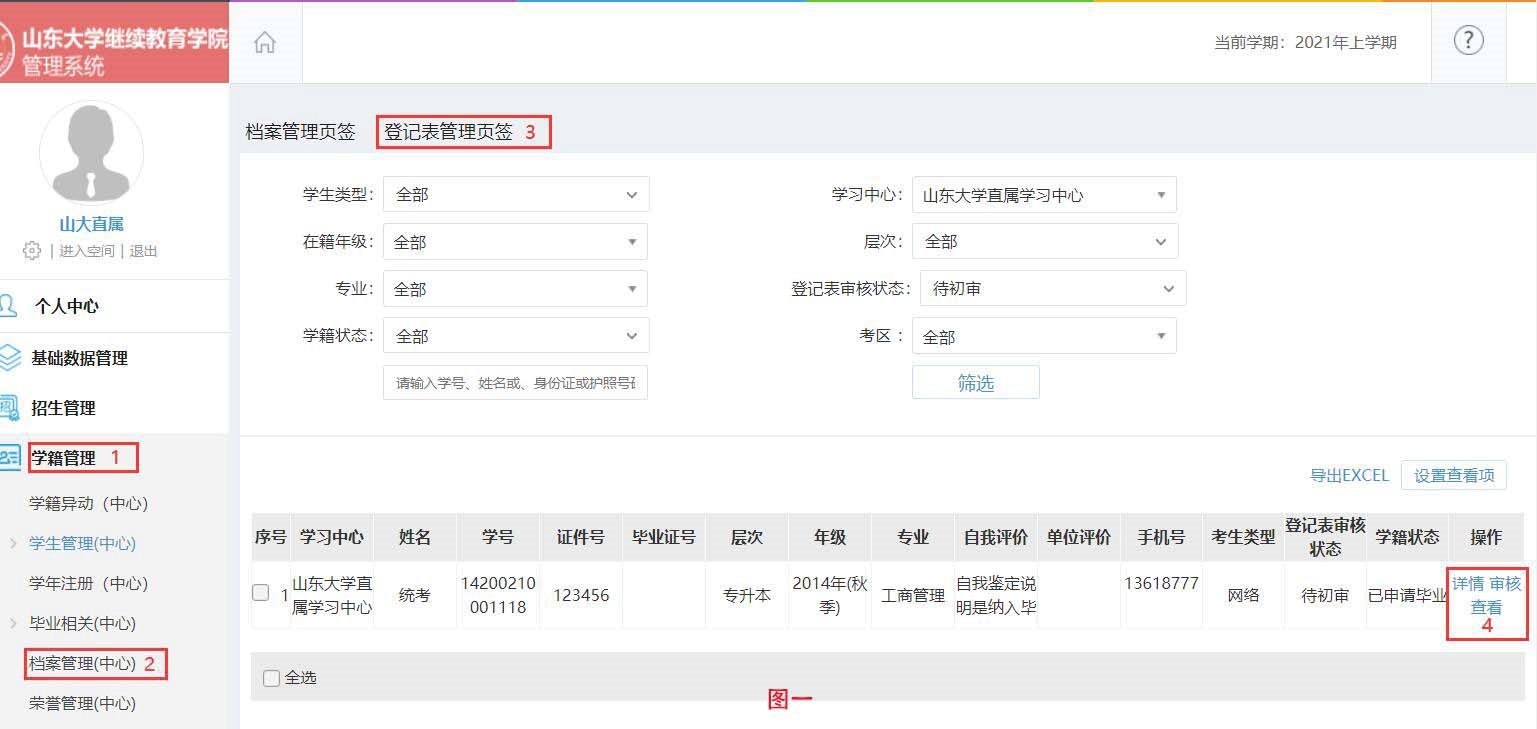Click the settings gear under the avatar
Image resolution: width=1537 pixels, height=729 pixels.
(32, 251)
